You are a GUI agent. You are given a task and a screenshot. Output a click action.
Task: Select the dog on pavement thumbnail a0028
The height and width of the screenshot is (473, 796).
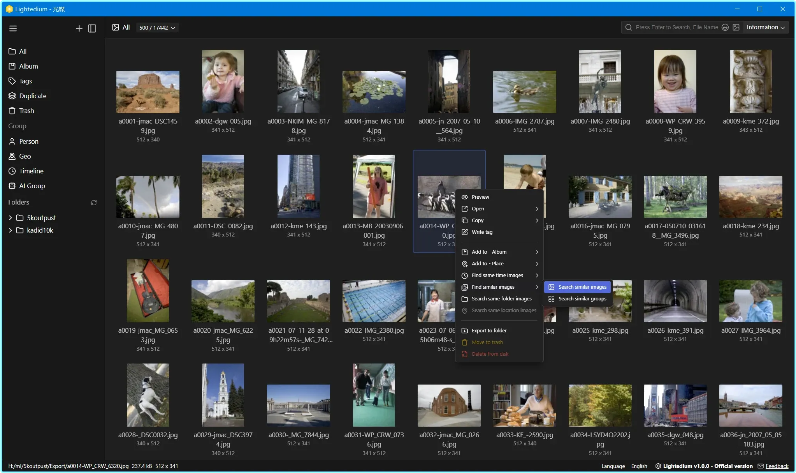[x=148, y=395]
